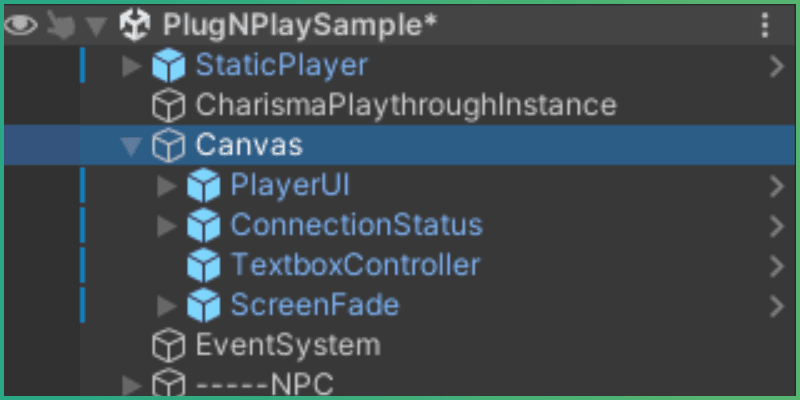Toggle scene visibility eye icon in header
Screen dimensions: 800x400
[21, 26]
